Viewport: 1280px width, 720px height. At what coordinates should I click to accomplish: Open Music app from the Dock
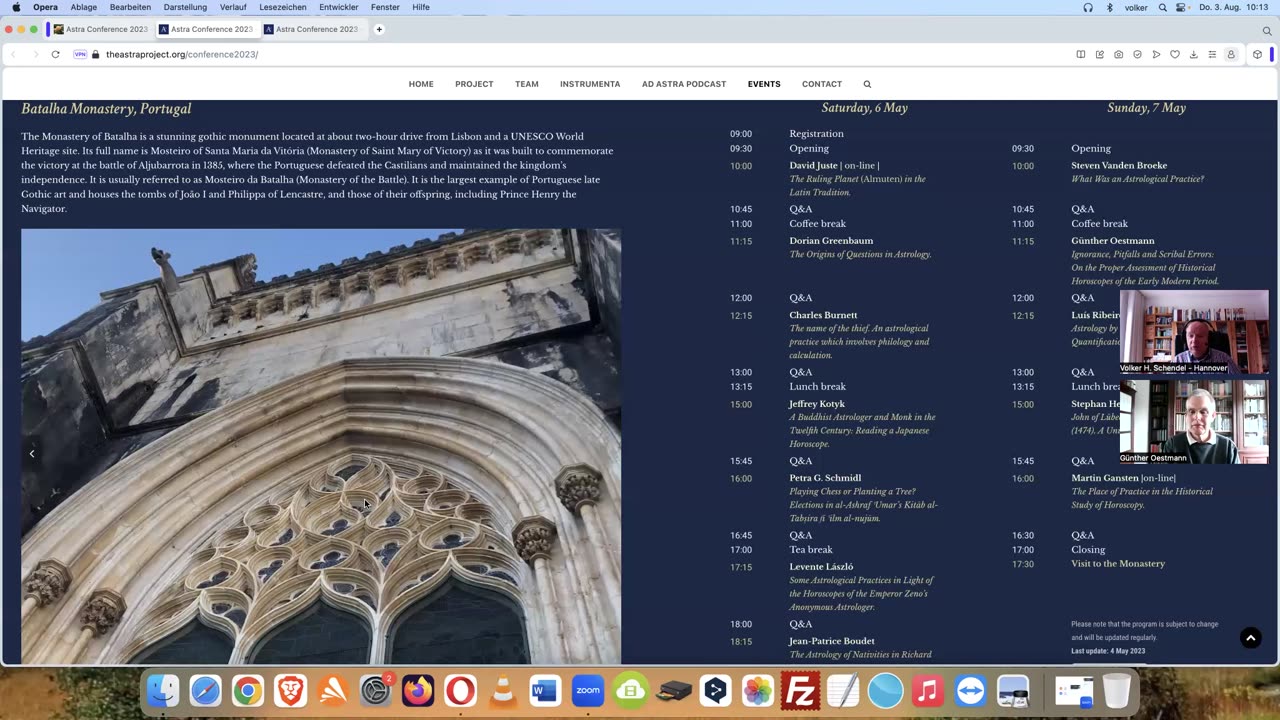click(928, 691)
